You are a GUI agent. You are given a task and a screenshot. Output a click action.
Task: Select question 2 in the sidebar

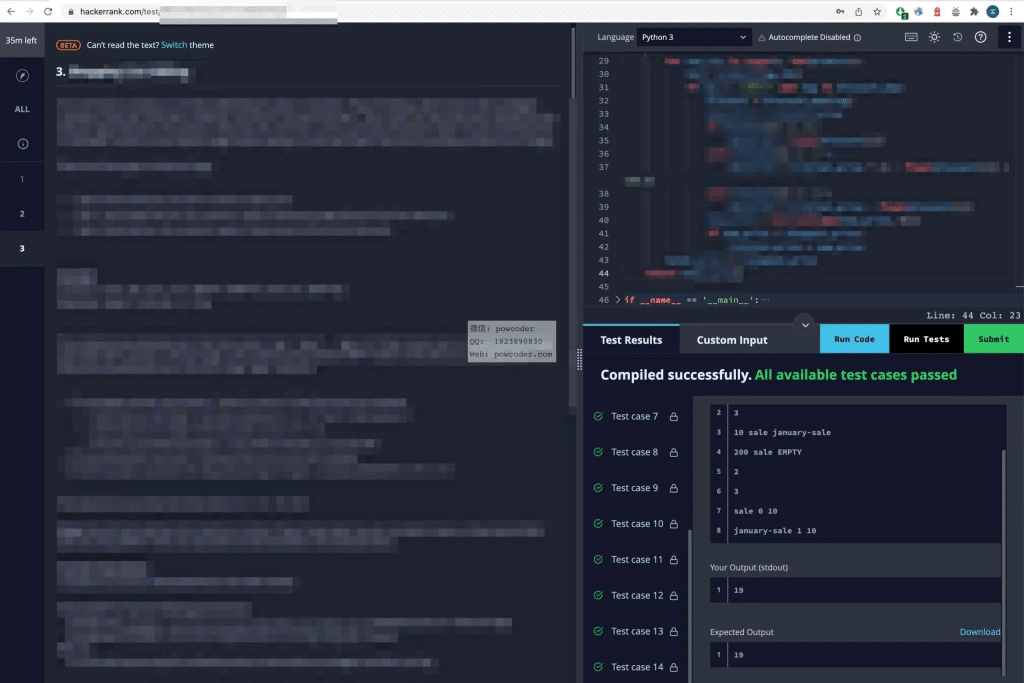[x=22, y=213]
